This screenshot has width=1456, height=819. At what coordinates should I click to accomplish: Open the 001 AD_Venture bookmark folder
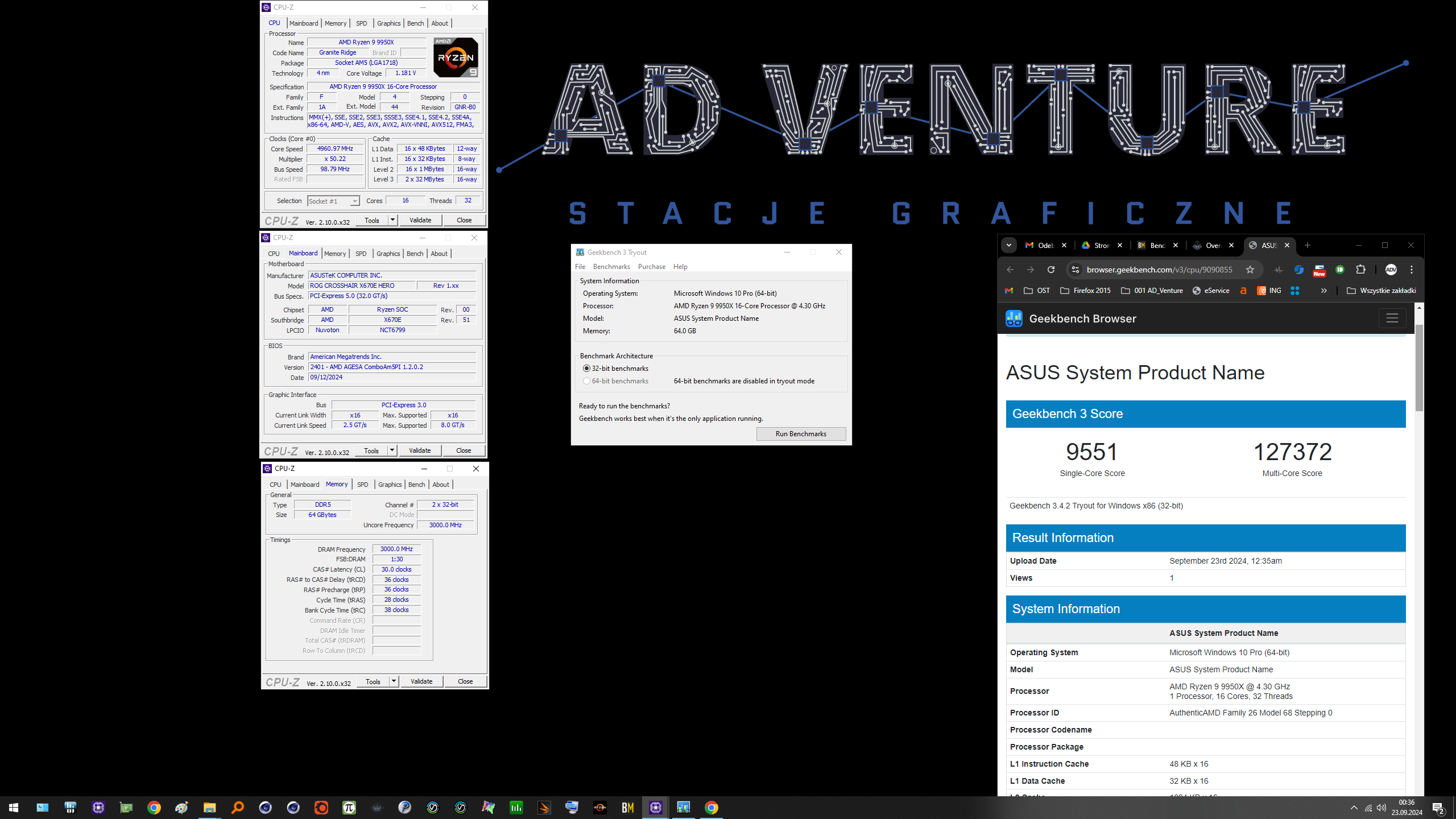pos(1151,291)
